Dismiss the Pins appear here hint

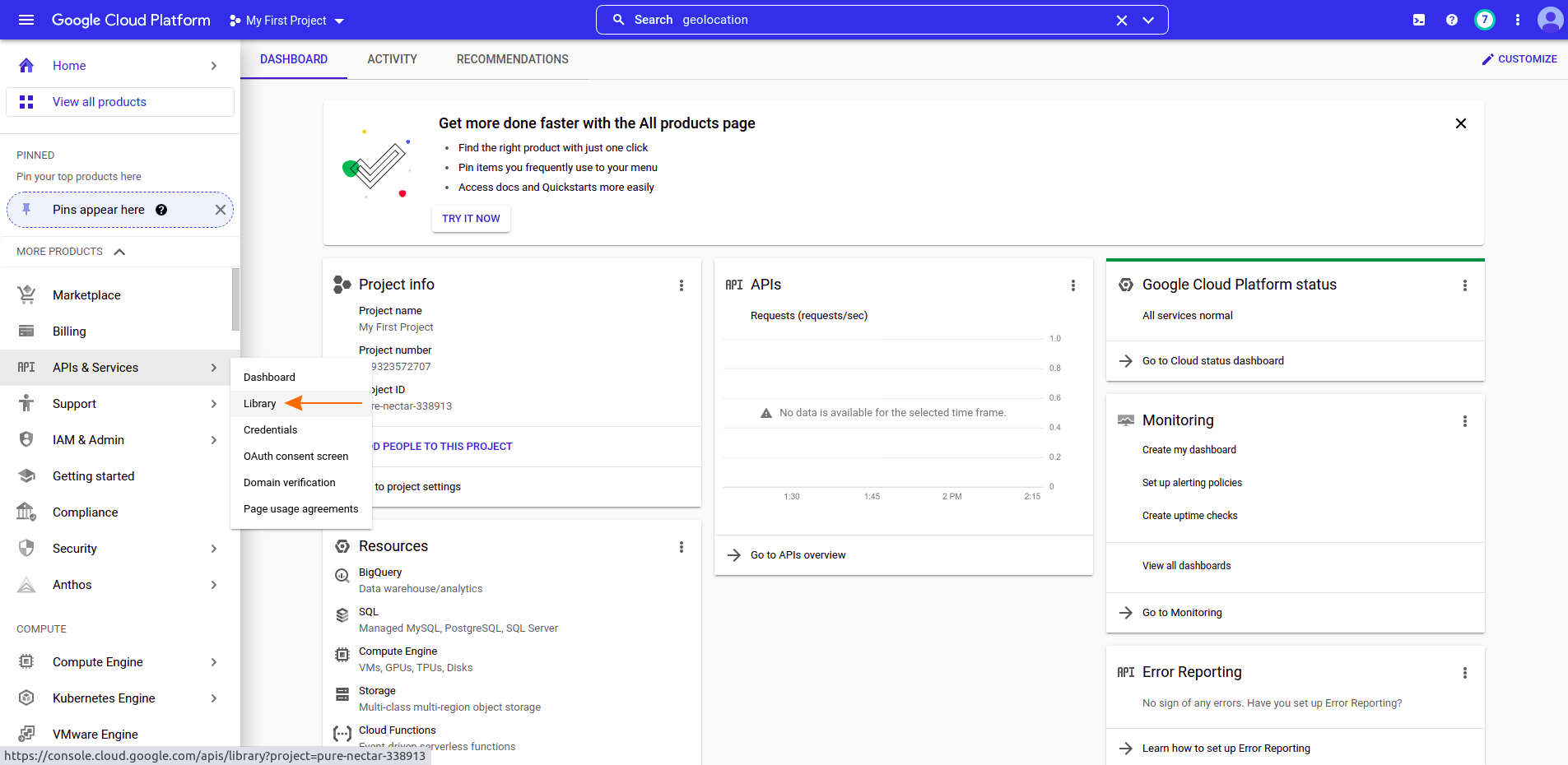point(221,210)
